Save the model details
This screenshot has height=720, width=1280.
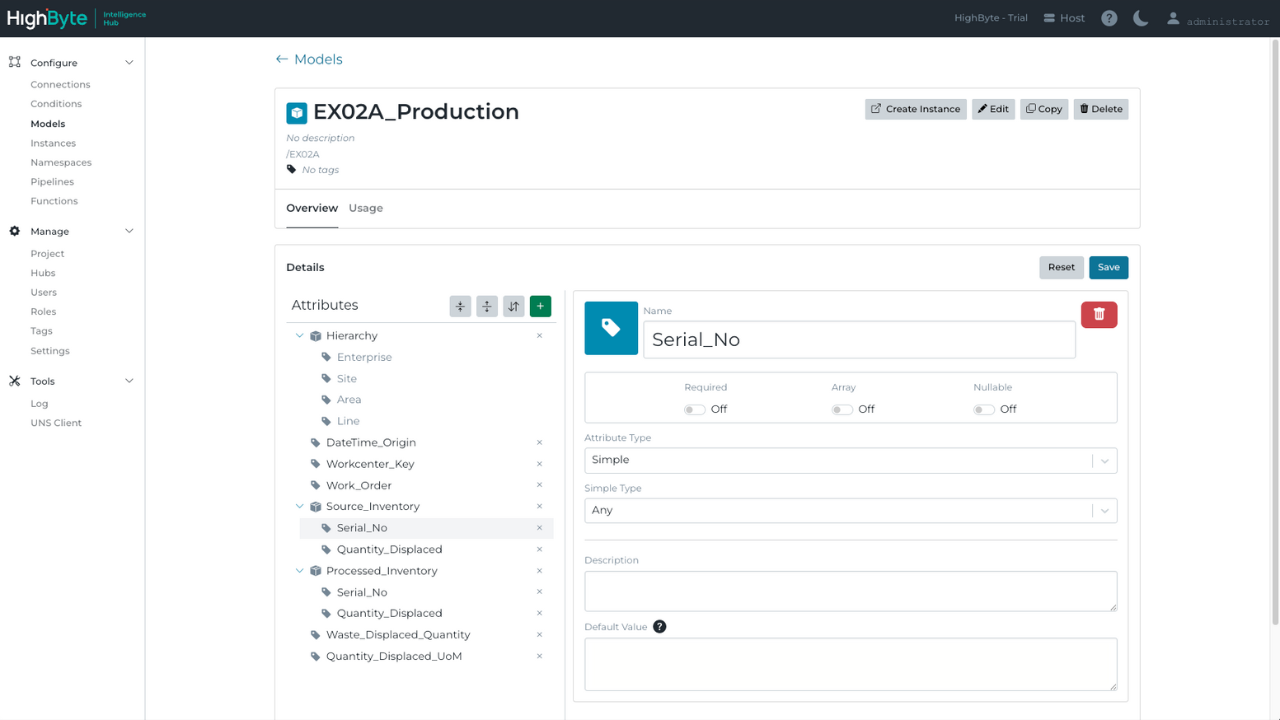(1108, 267)
